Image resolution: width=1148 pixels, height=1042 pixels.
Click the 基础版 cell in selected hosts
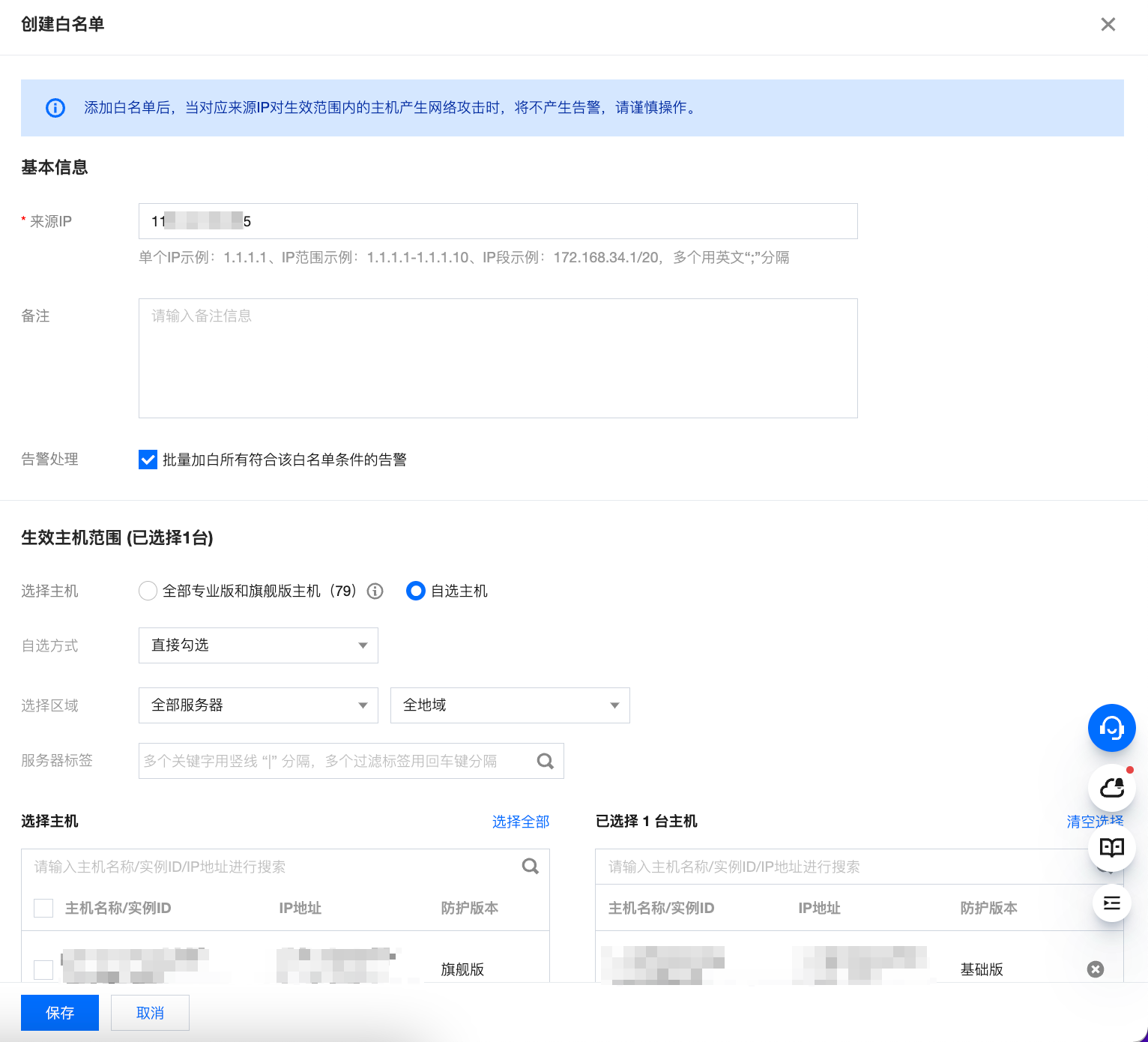[x=982, y=969]
